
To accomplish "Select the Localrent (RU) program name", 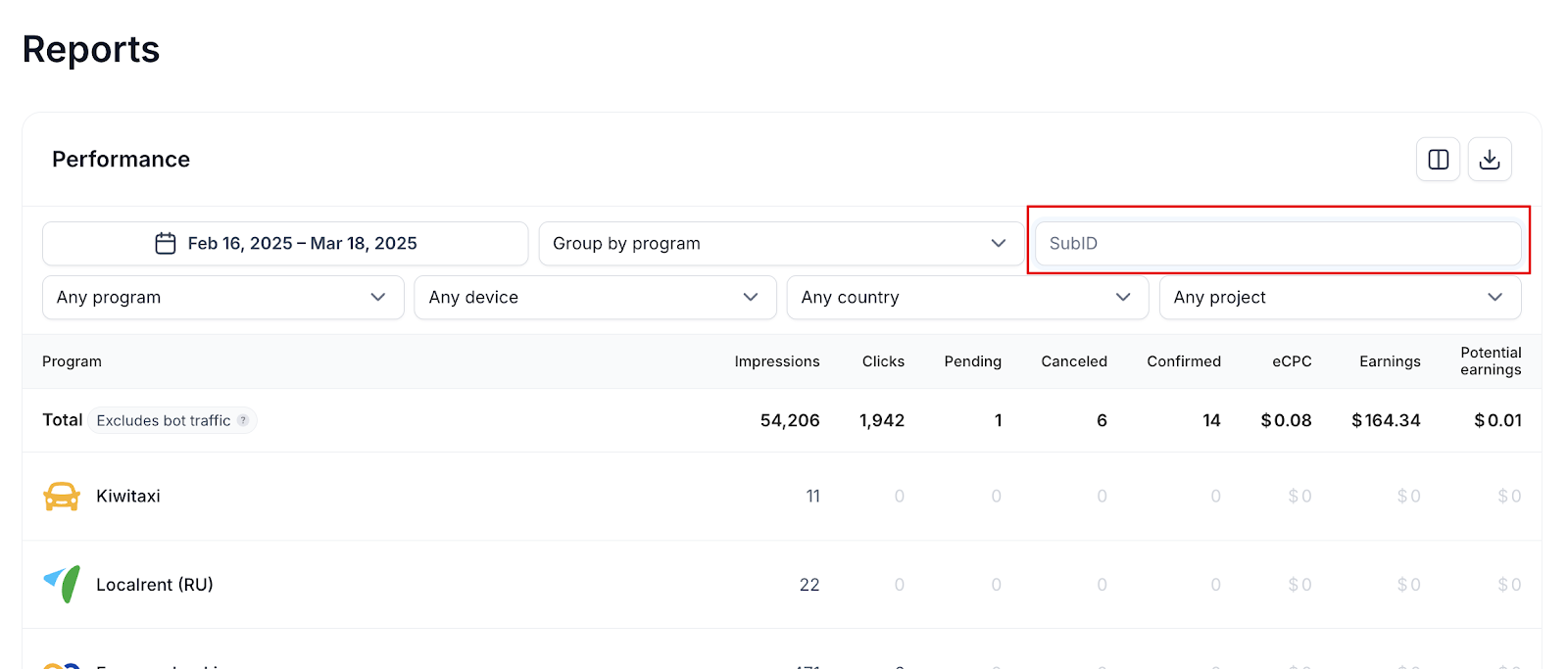I will (155, 585).
